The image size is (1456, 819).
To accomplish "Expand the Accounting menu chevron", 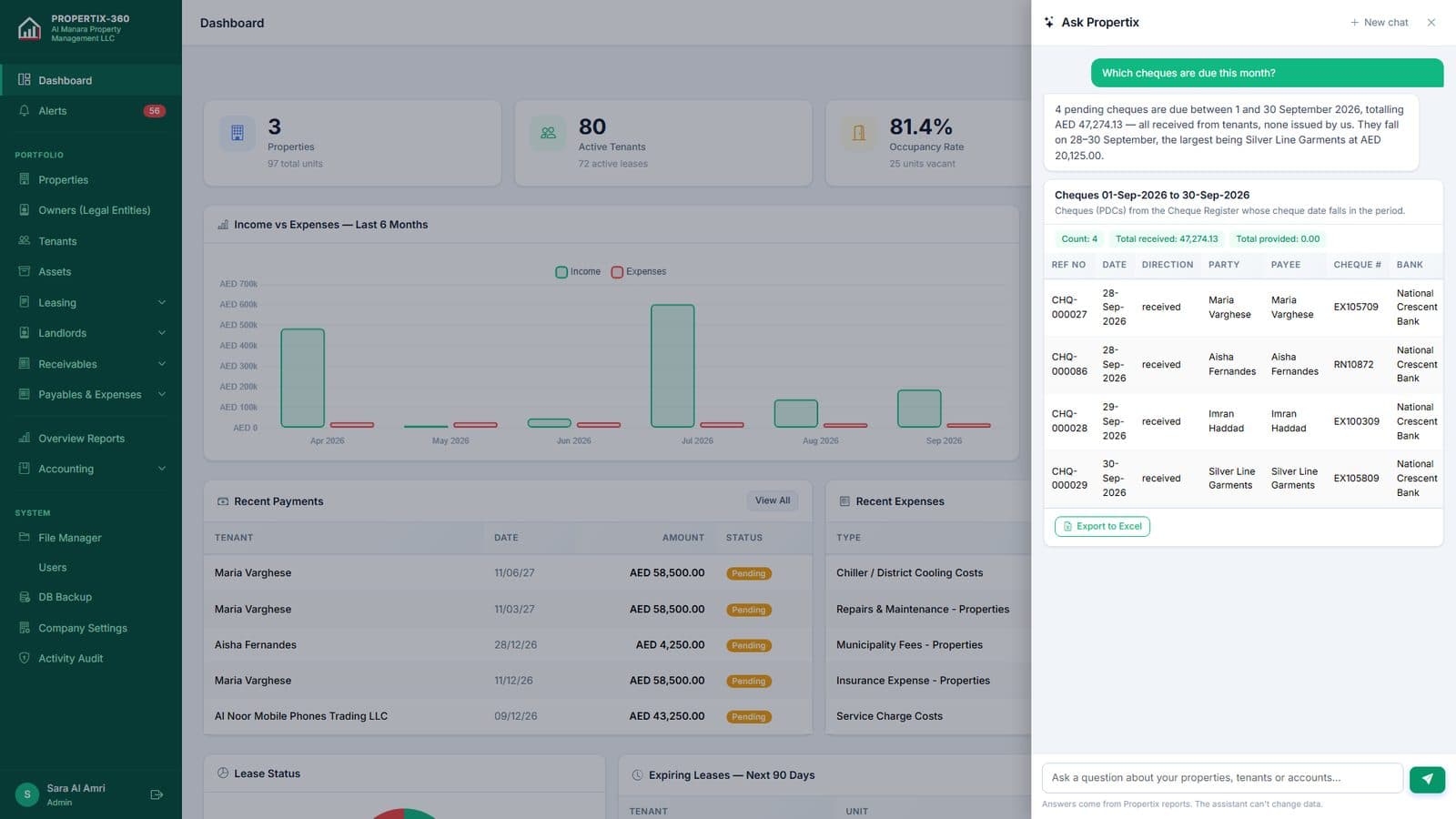I will pyautogui.click(x=162, y=469).
